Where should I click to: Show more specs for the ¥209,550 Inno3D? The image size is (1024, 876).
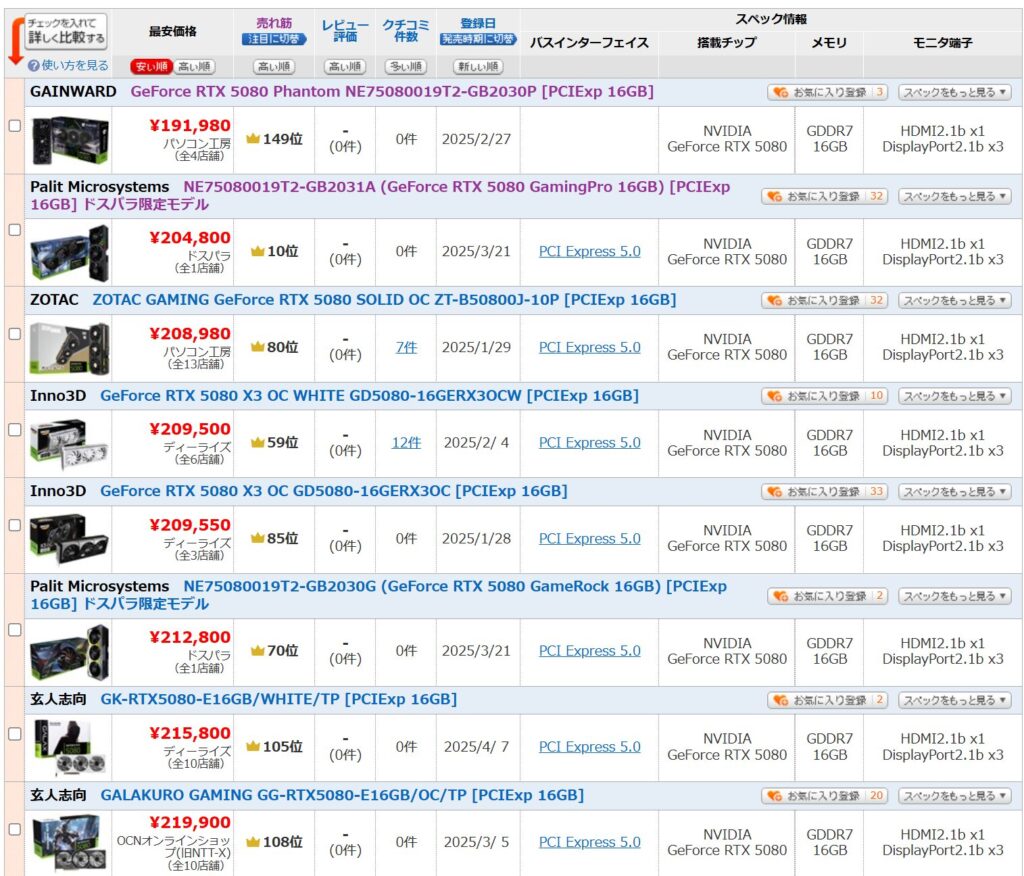(x=954, y=491)
